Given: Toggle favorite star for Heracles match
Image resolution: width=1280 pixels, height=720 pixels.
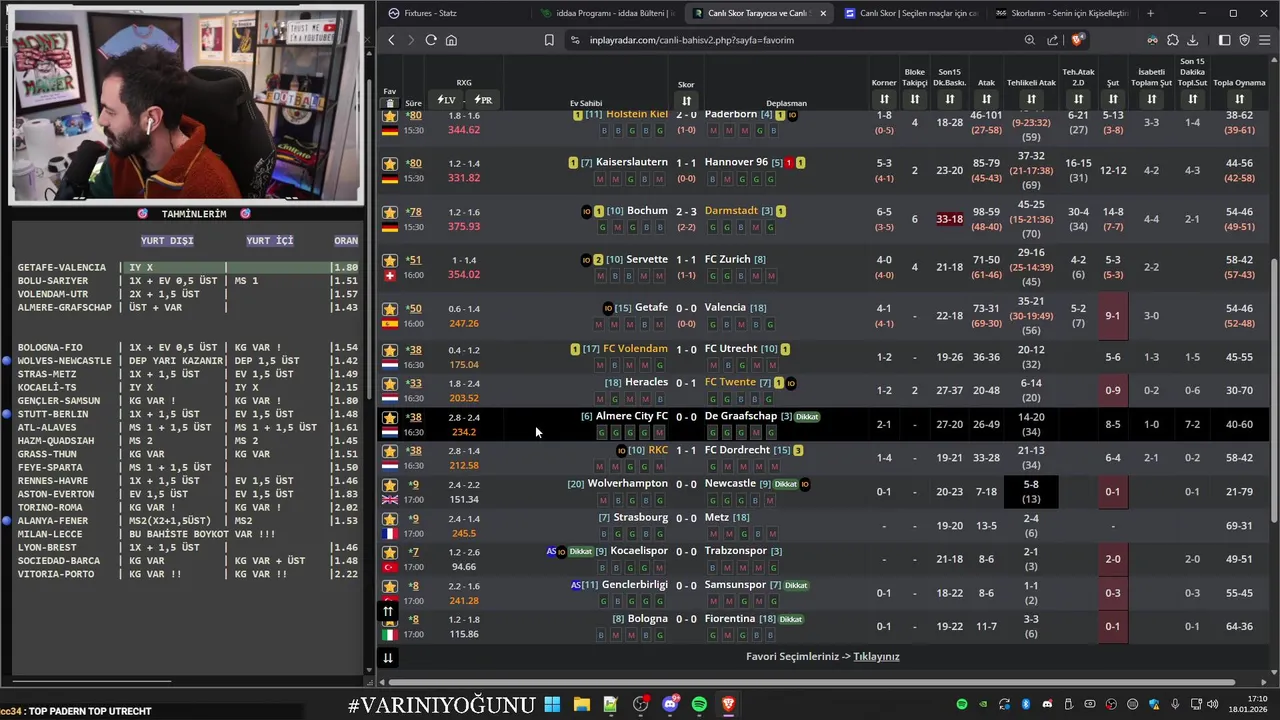Looking at the screenshot, I should 390,384.
